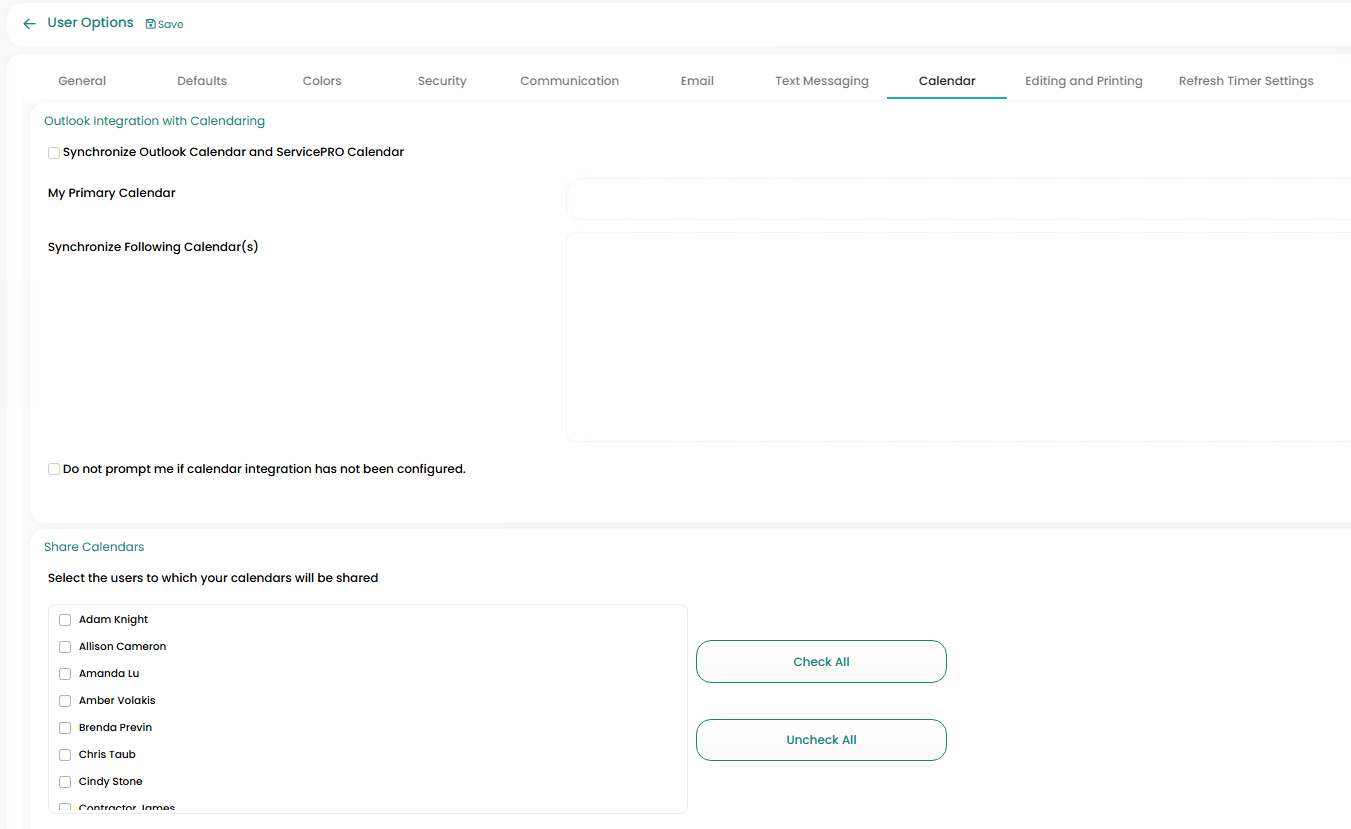
Task: Open the Colors tab
Action: tap(322, 81)
